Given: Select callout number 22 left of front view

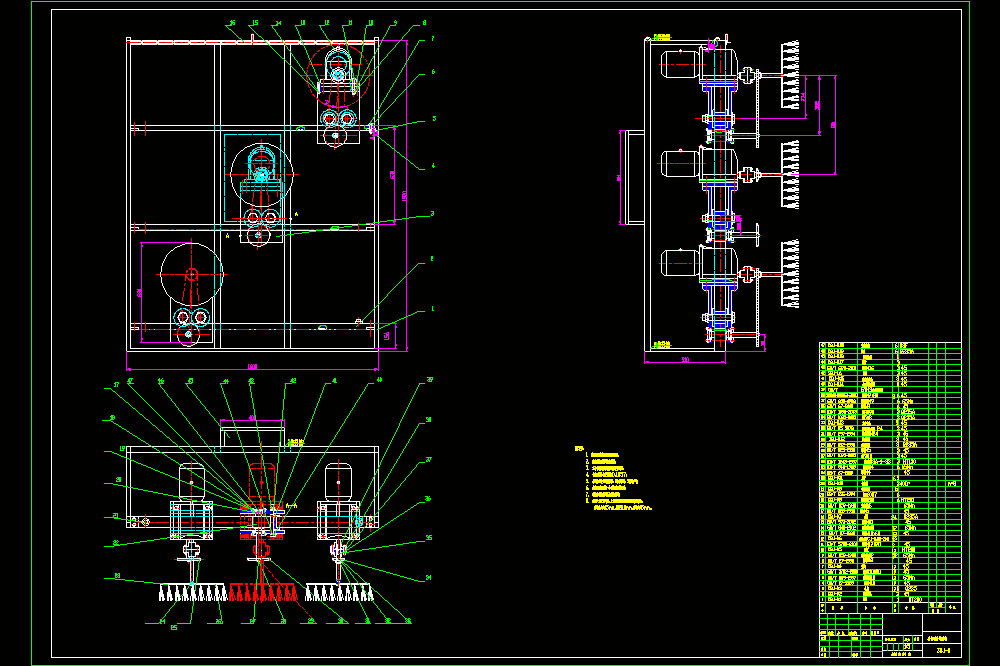Looking at the screenshot, I should tap(115, 543).
